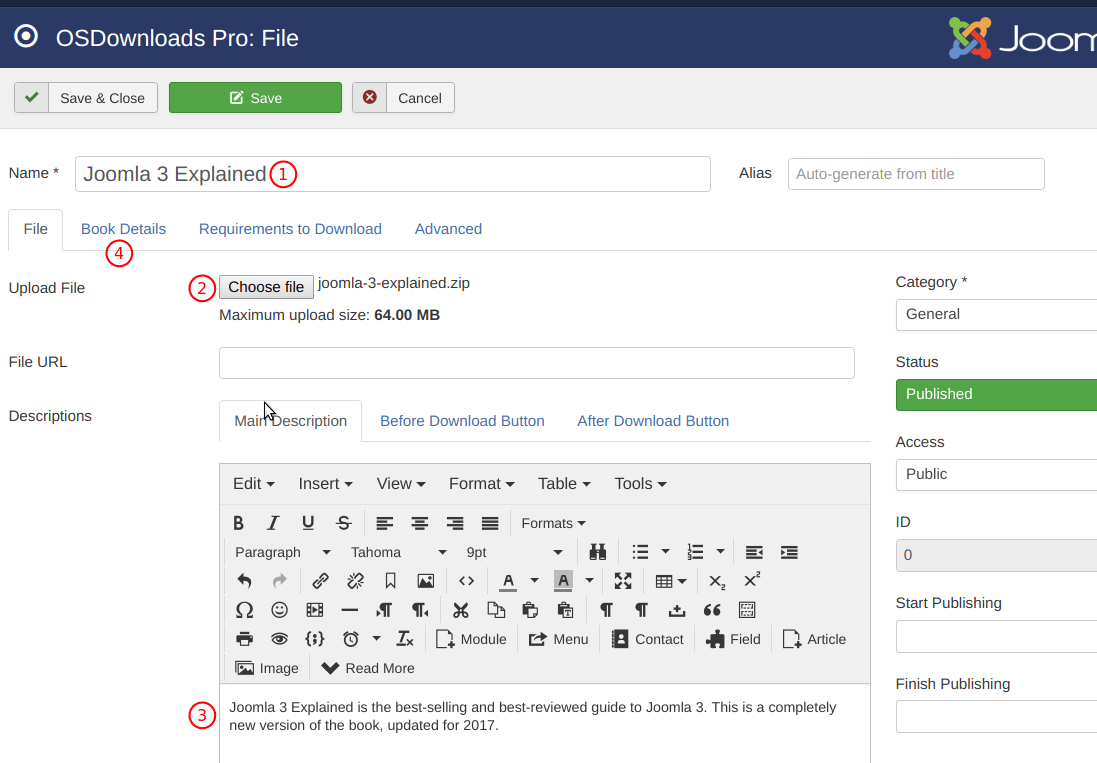Open the Paragraph block format dropdown

tap(282, 552)
